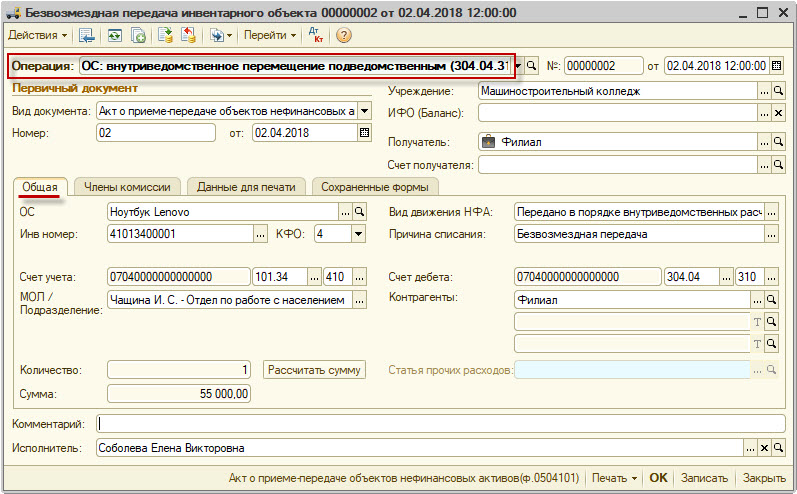Click the OK button
Viewport: 797px width, 494px height.
[658, 478]
